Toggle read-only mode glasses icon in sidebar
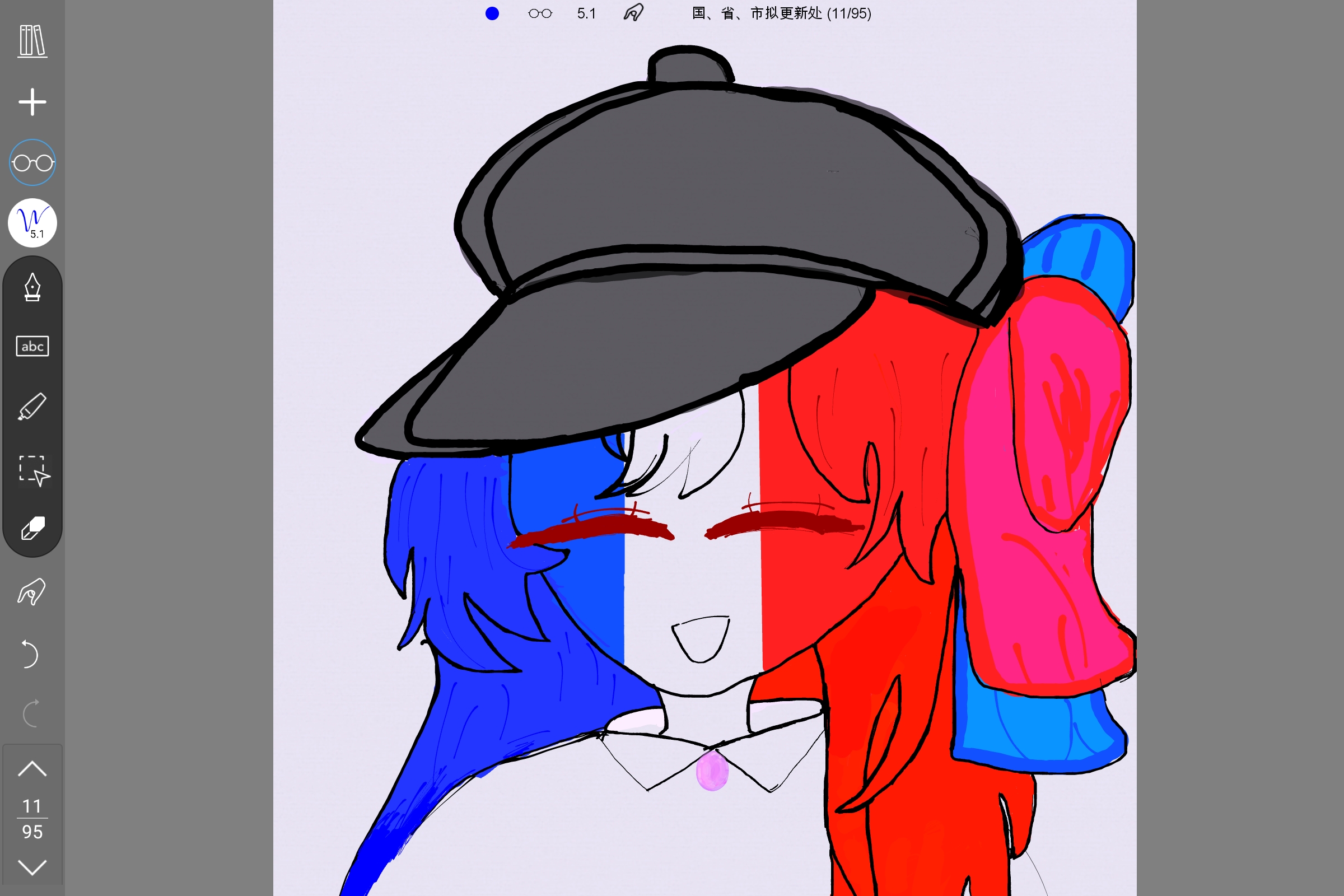Screen dimensions: 1344x896 coord(32,163)
